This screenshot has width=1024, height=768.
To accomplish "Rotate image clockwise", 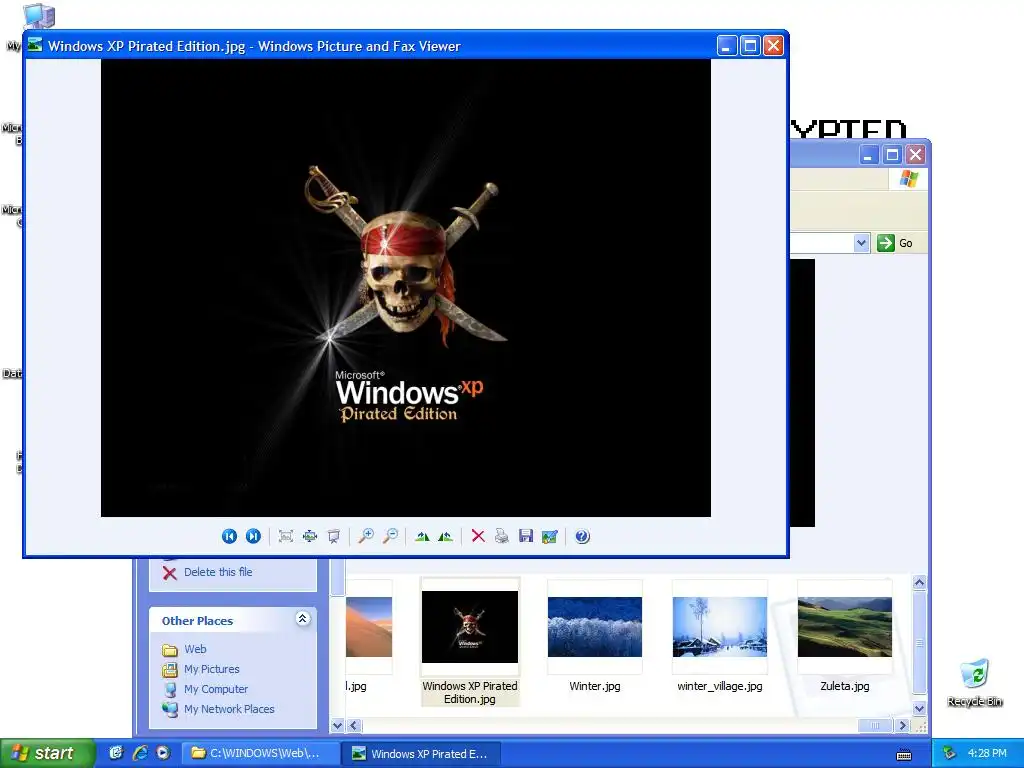I will coord(422,536).
